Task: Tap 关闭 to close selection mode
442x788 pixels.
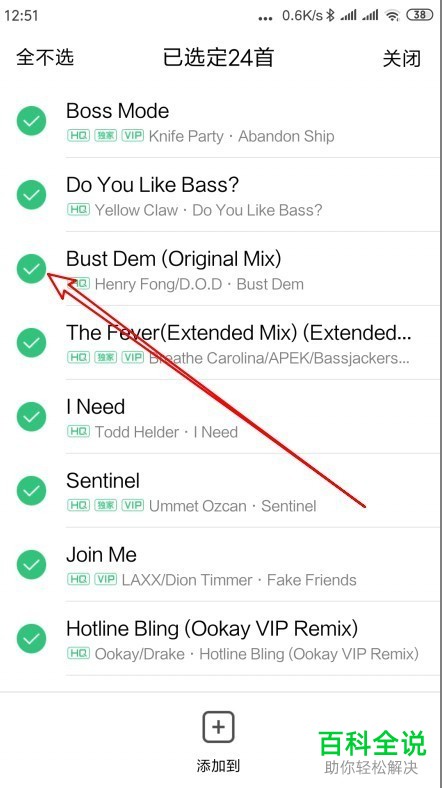Action: (x=401, y=58)
